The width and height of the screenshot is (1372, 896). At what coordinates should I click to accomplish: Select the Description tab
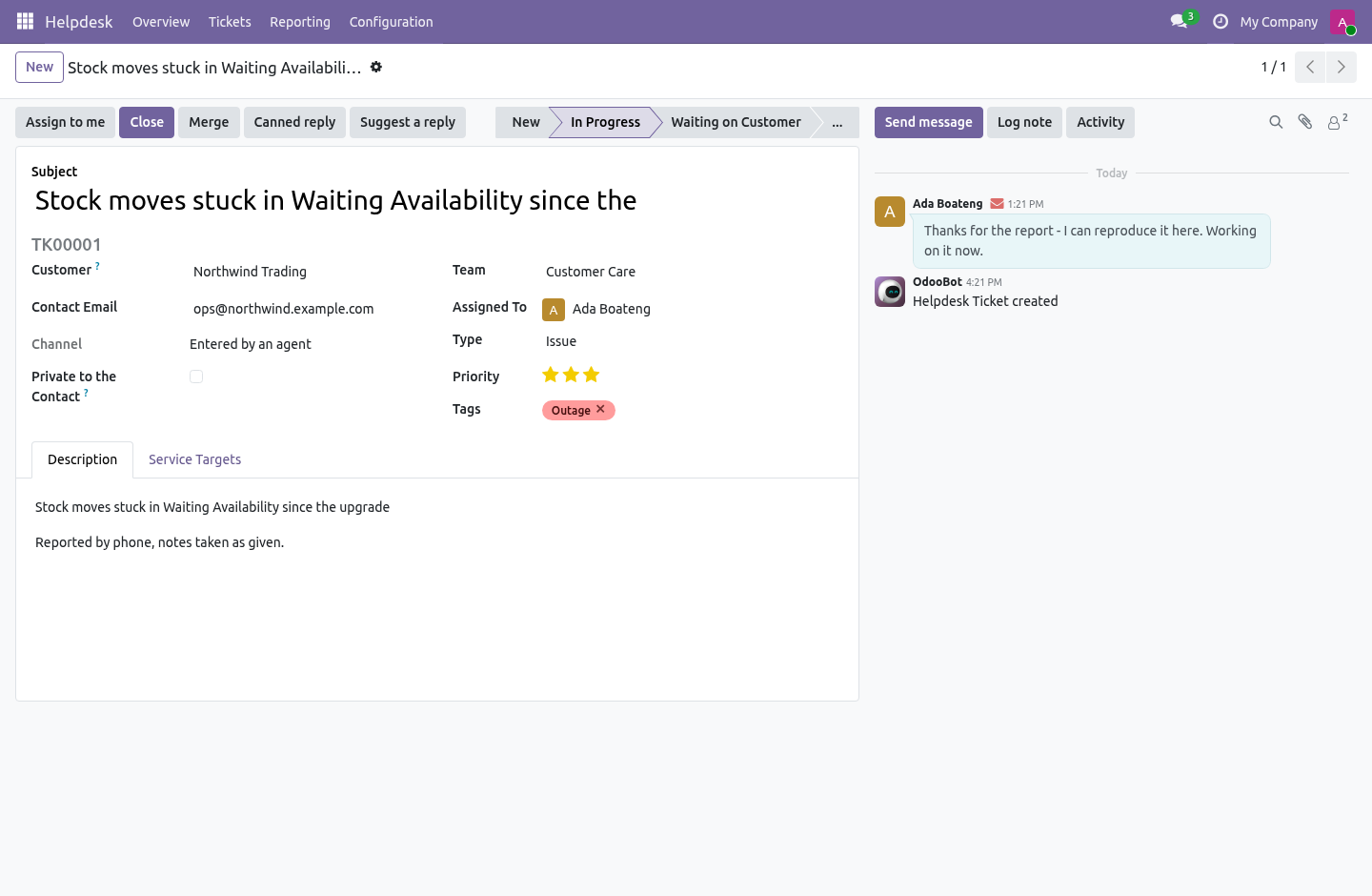[83, 459]
